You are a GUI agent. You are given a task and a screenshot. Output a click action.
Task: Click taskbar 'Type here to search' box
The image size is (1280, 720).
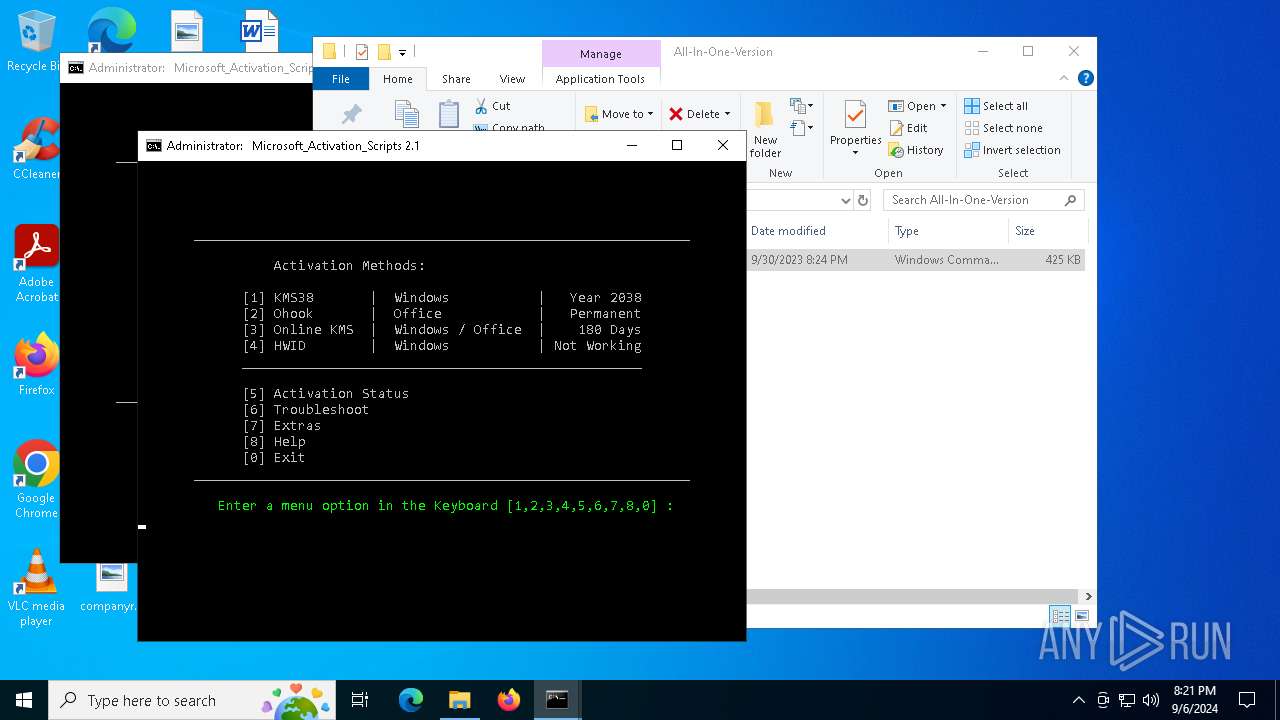click(192, 700)
